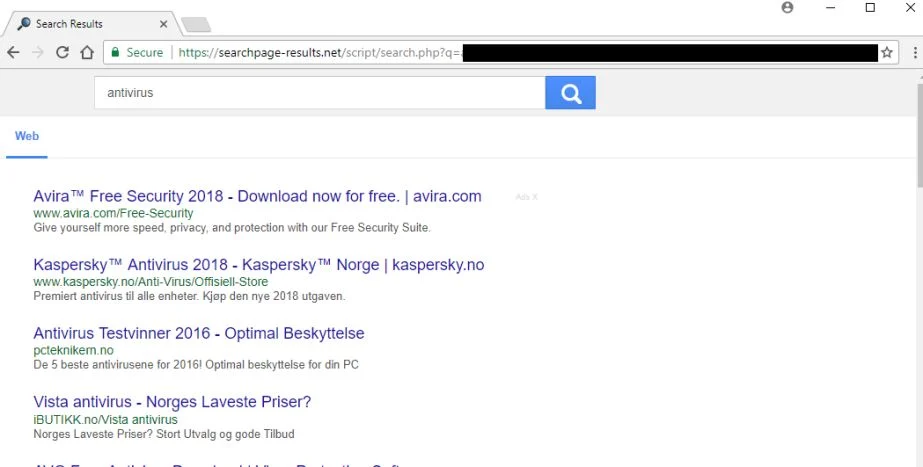
Task: Go forward in browser history
Action: (x=38, y=52)
